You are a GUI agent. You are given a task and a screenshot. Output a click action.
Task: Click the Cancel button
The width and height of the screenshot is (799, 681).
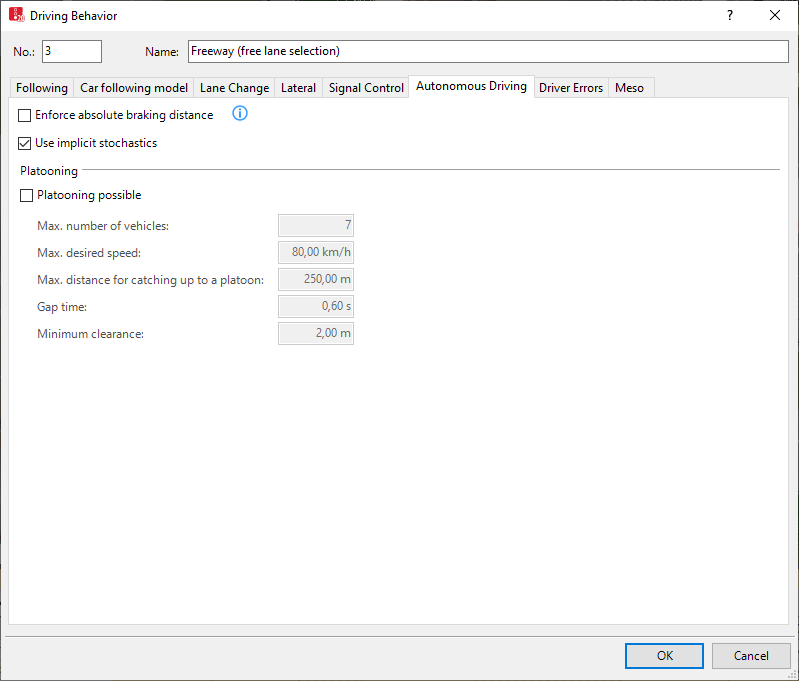click(750, 656)
